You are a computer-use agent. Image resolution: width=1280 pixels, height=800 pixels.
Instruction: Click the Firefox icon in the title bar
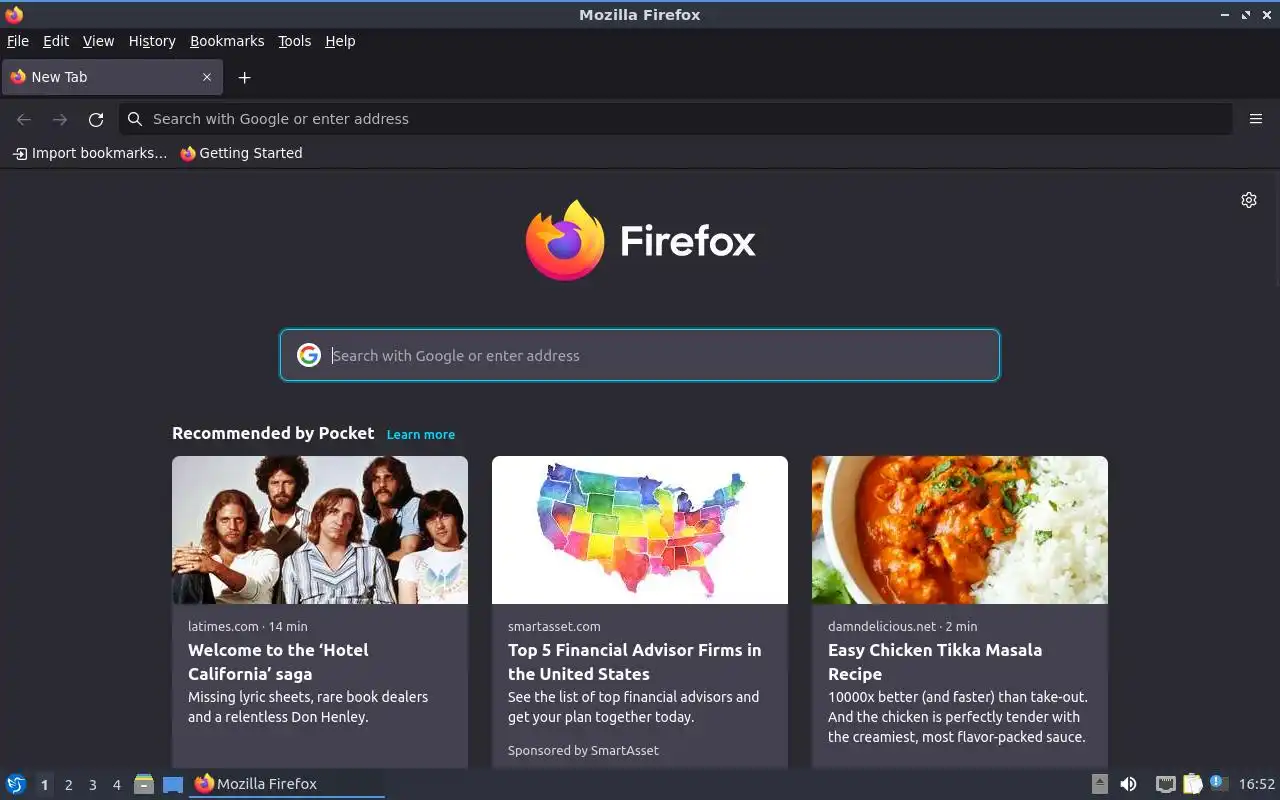click(x=14, y=14)
